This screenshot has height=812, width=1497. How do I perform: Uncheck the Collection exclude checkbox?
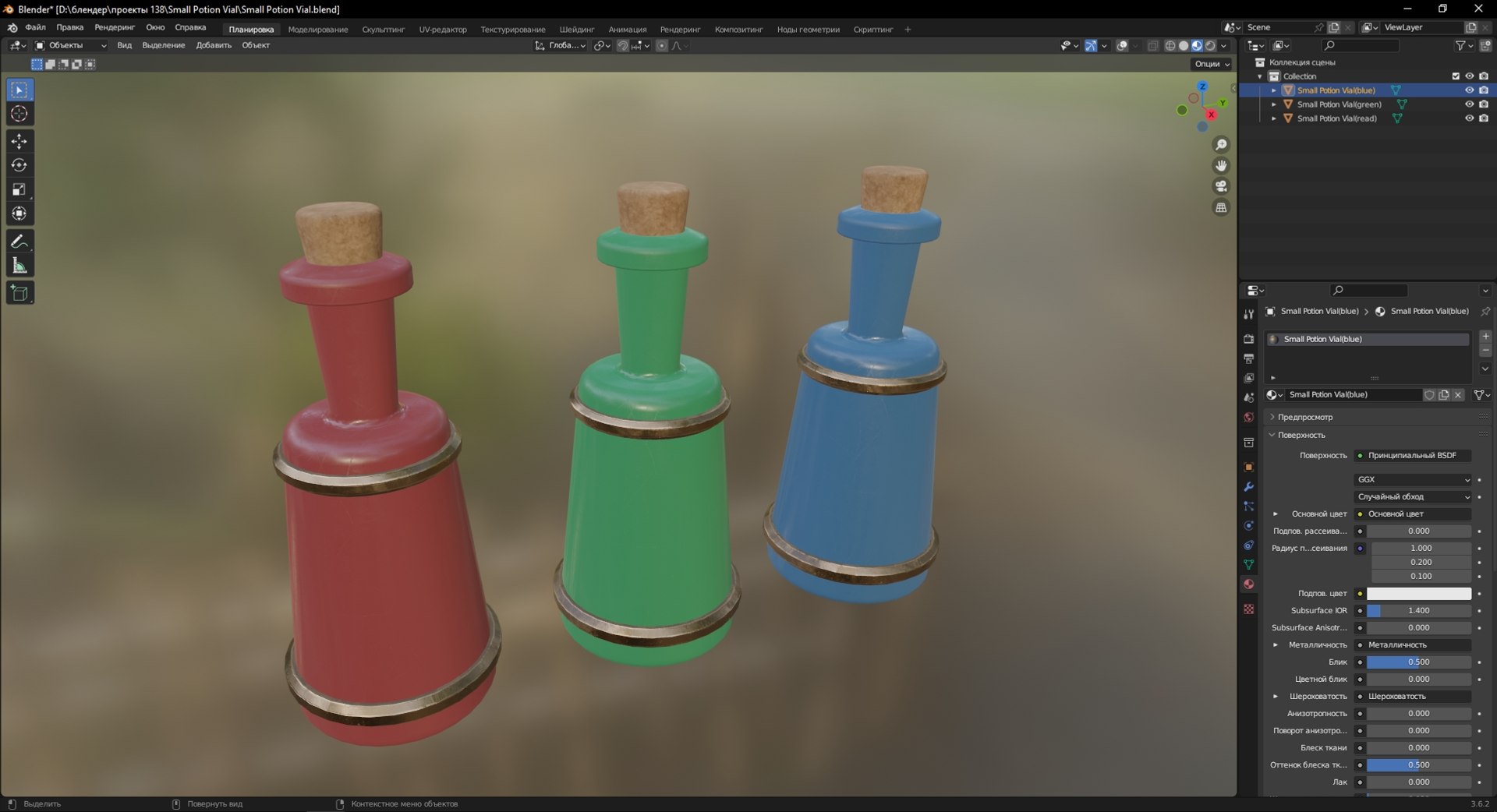pos(1455,76)
